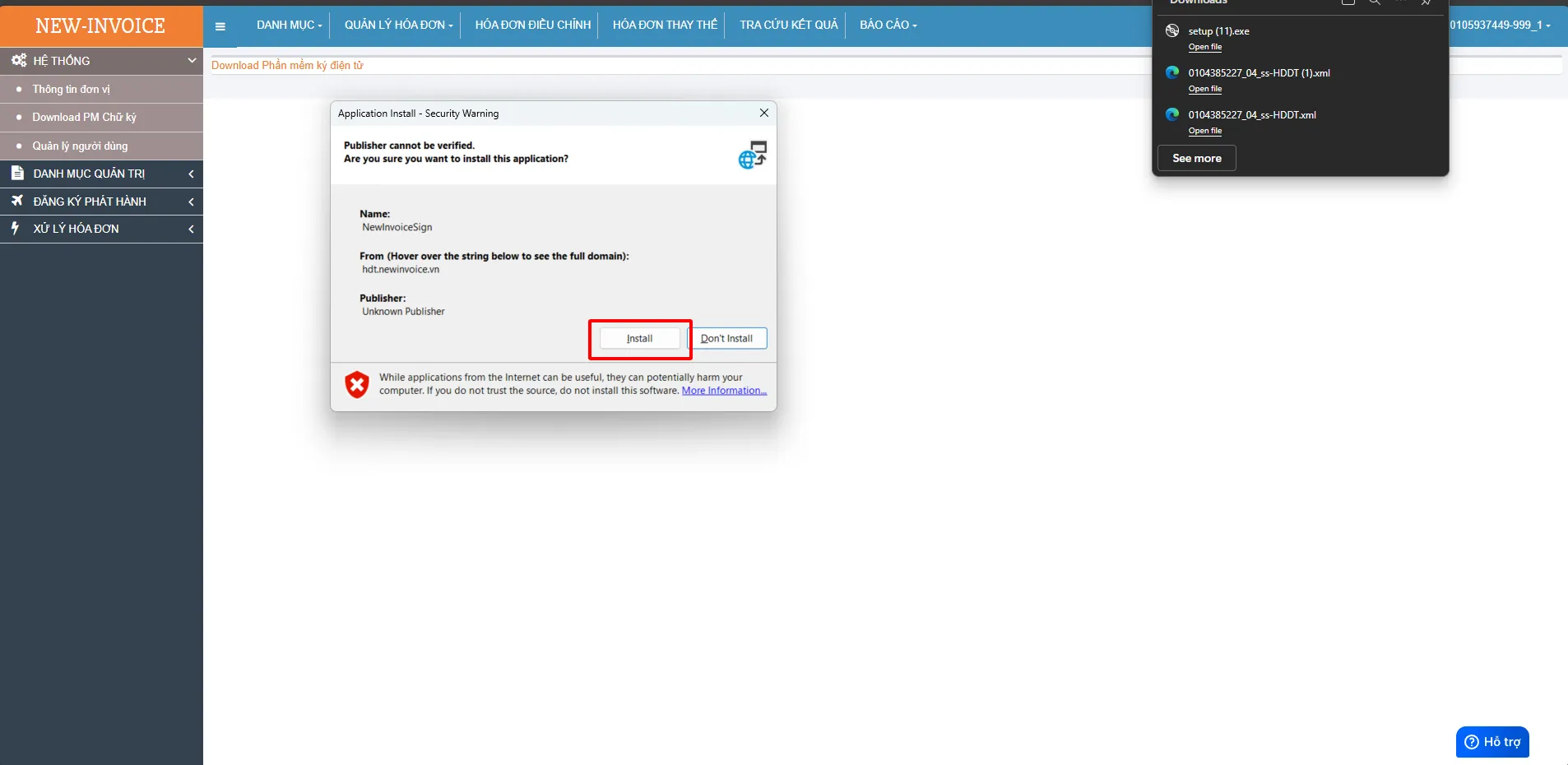The width and height of the screenshot is (1568, 765).
Task: Close the Application Install Security Warning dialog
Action: click(764, 113)
